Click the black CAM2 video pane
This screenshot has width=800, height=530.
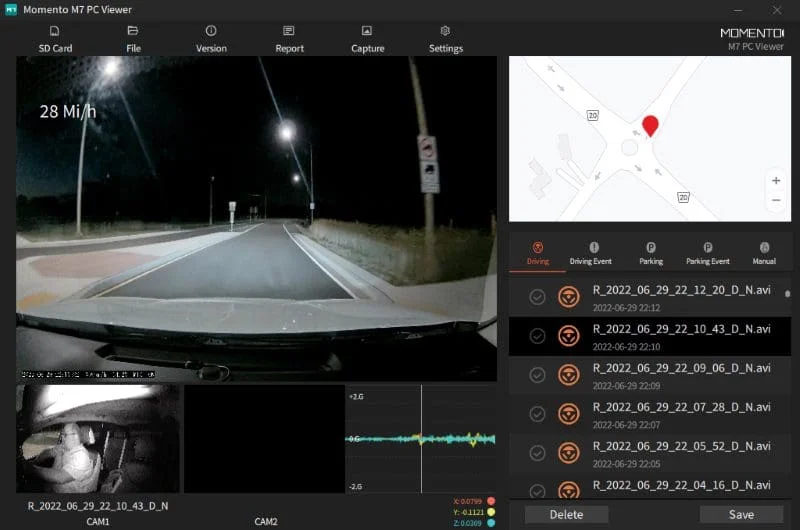(264, 439)
